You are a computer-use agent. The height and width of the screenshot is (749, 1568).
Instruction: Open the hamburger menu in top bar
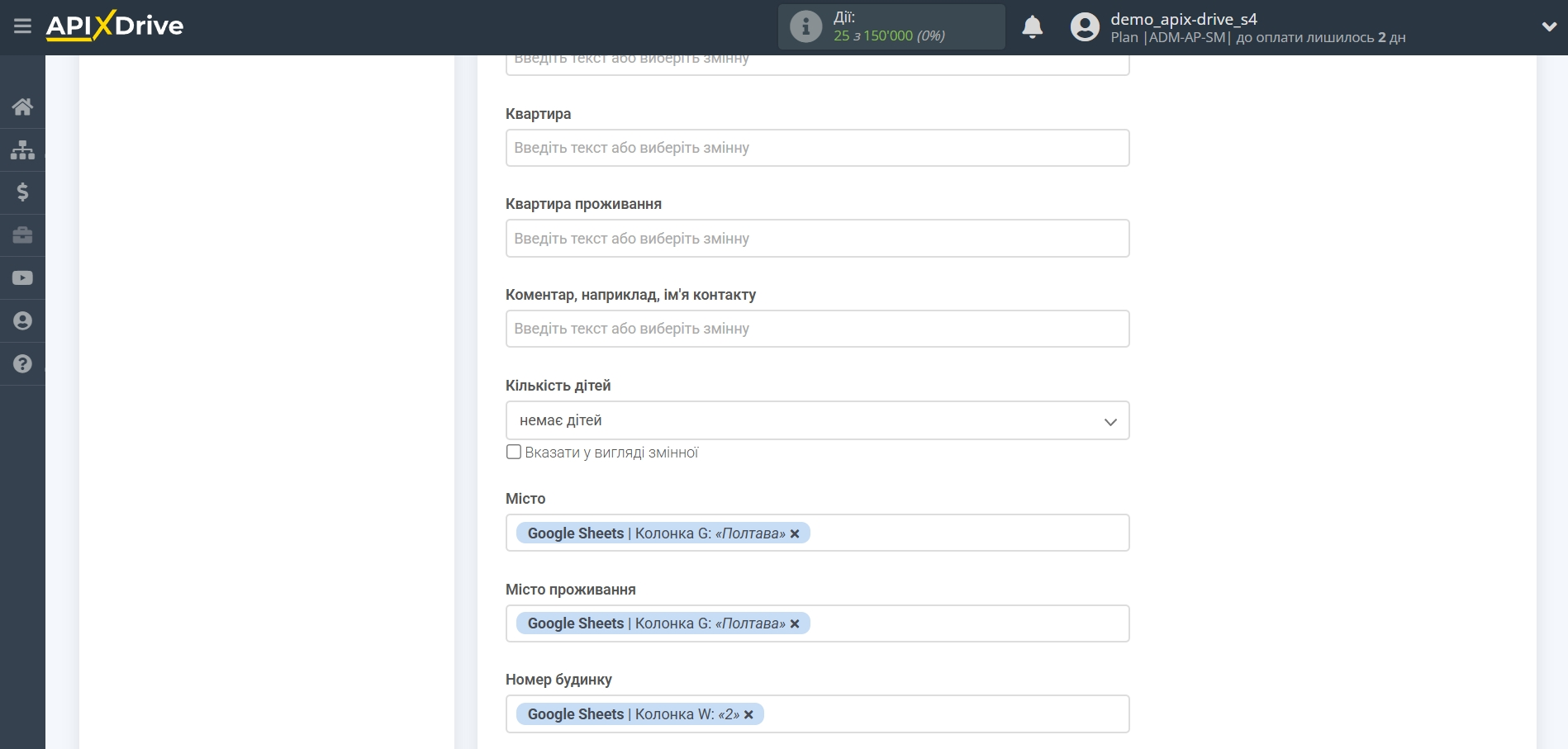22,26
